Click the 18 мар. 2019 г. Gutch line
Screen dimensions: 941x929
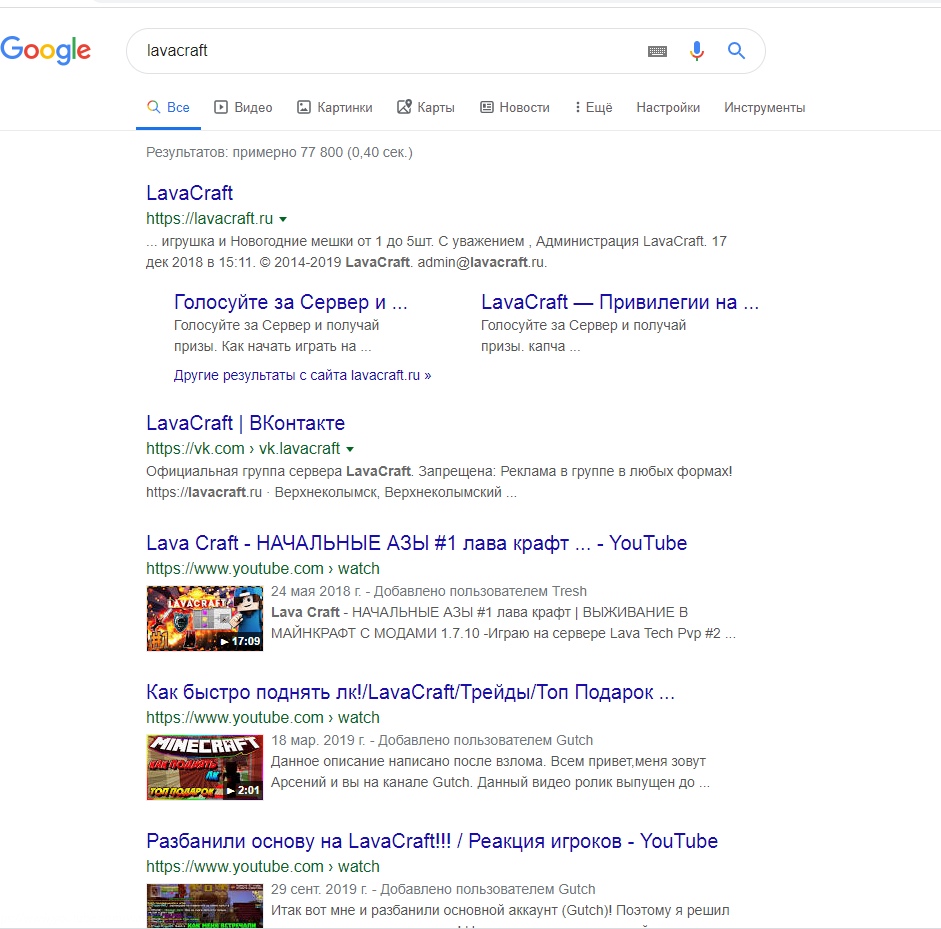pos(431,740)
